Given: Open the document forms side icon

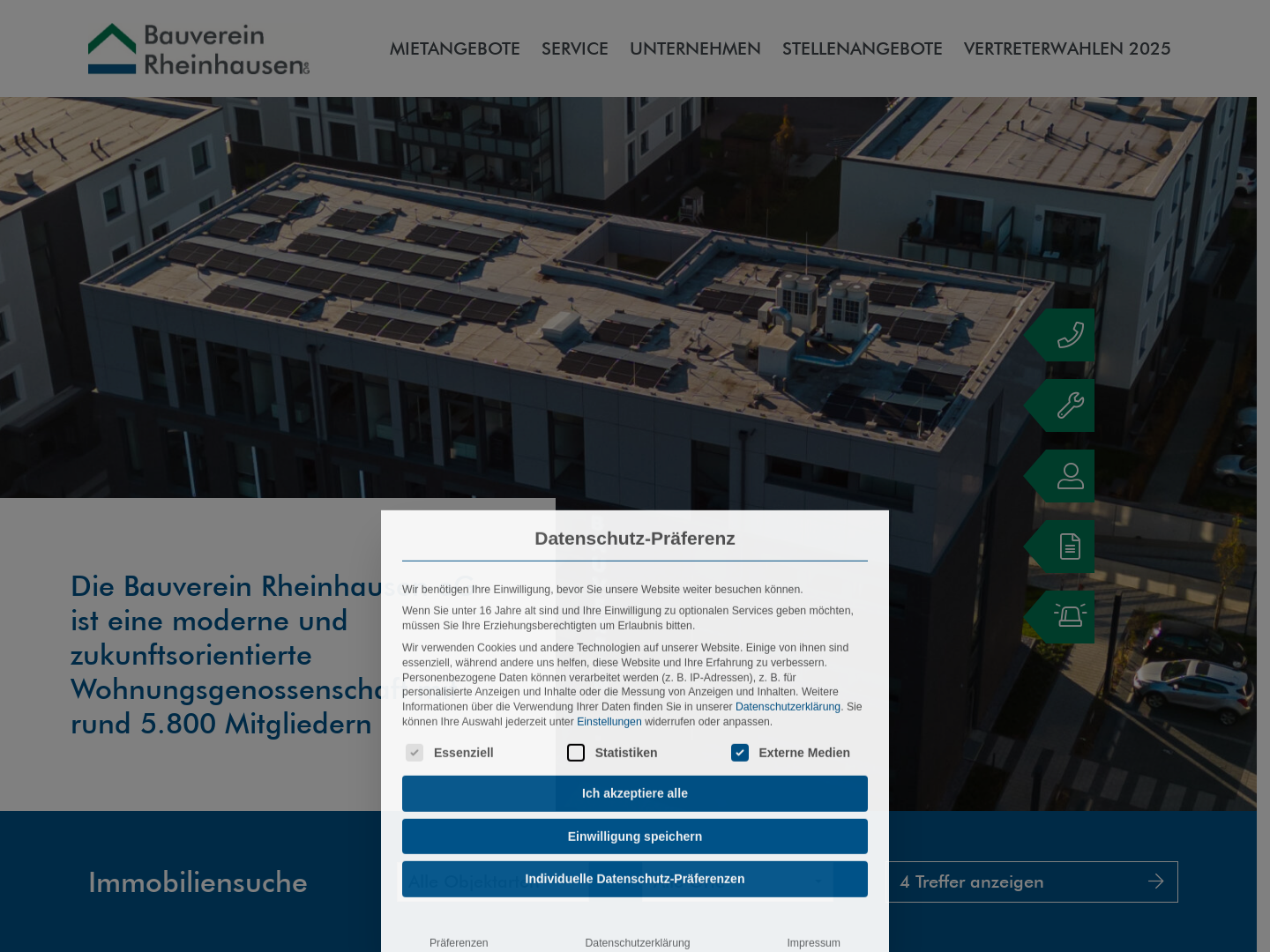Looking at the screenshot, I should pyautogui.click(x=1060, y=547).
